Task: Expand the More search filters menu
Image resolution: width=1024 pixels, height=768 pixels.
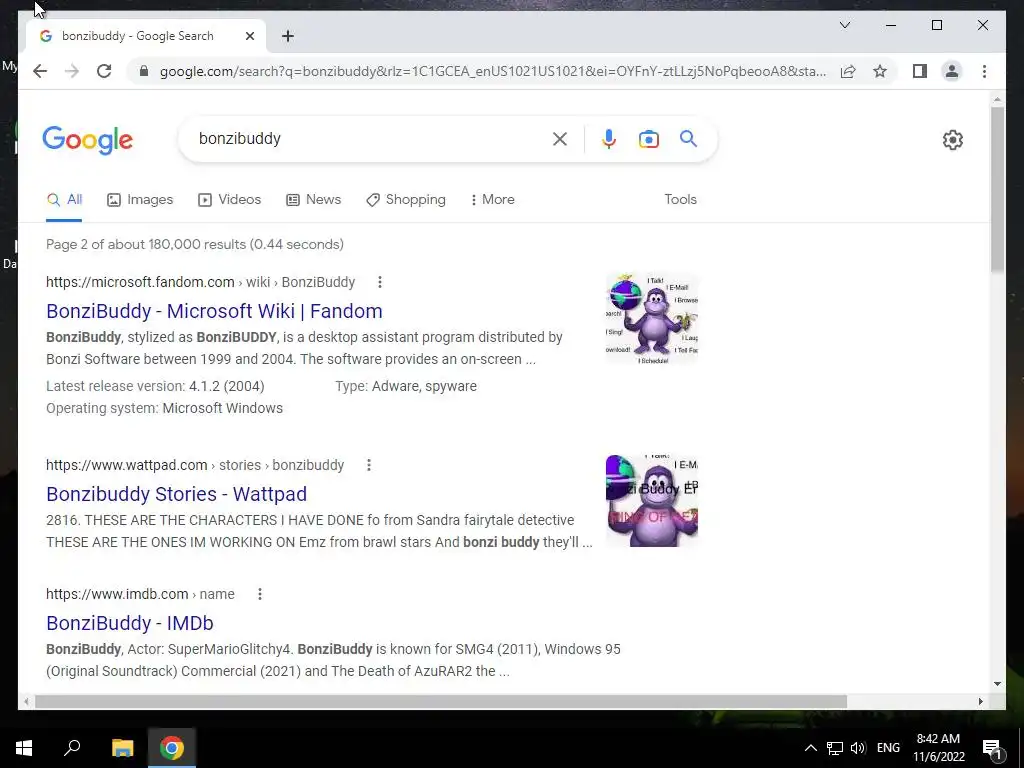Action: click(x=492, y=200)
